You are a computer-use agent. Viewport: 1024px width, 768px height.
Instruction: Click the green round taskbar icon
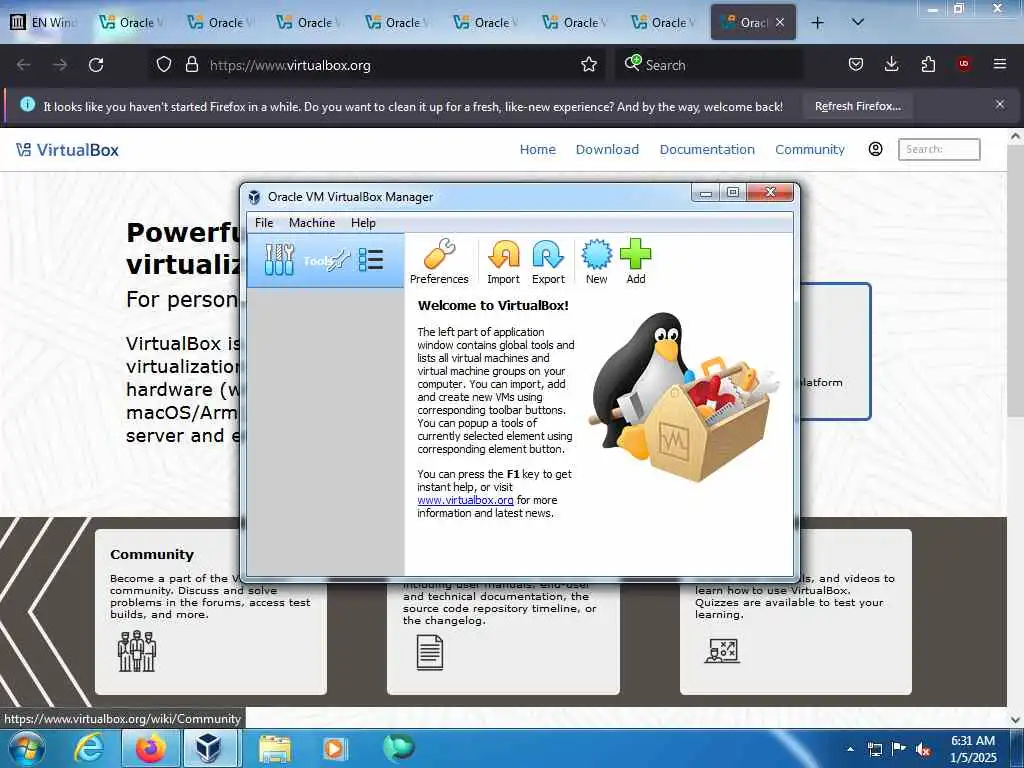pyautogui.click(x=398, y=747)
